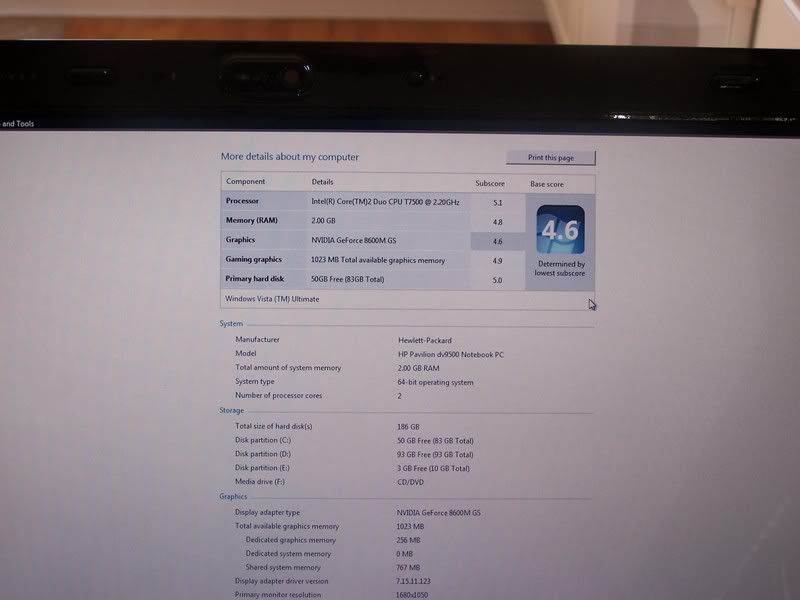This screenshot has height=600, width=800.
Task: Click the Display adapter type label
Action: (x=267, y=512)
